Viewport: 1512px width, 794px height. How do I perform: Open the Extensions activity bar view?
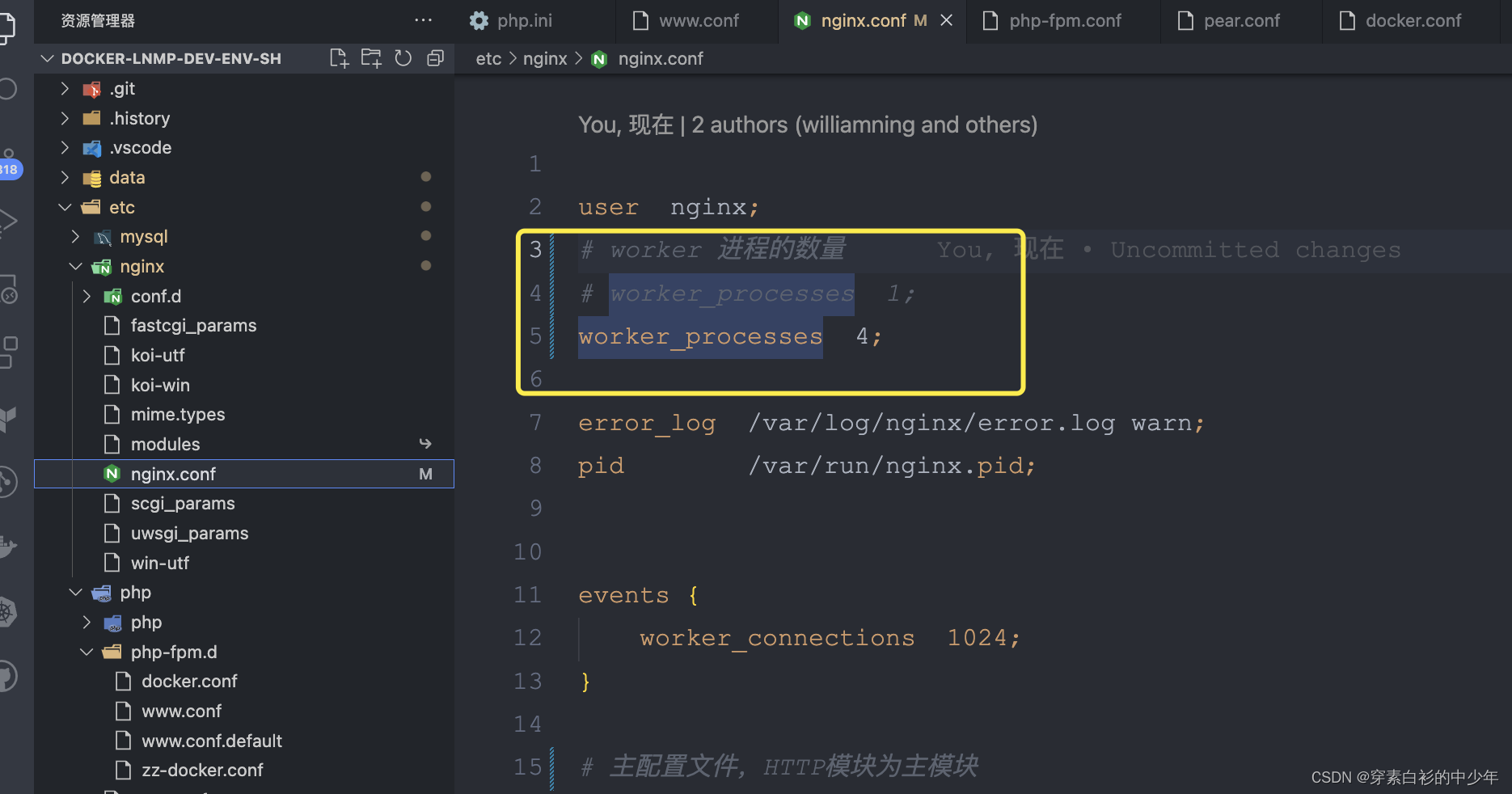click(x=8, y=352)
